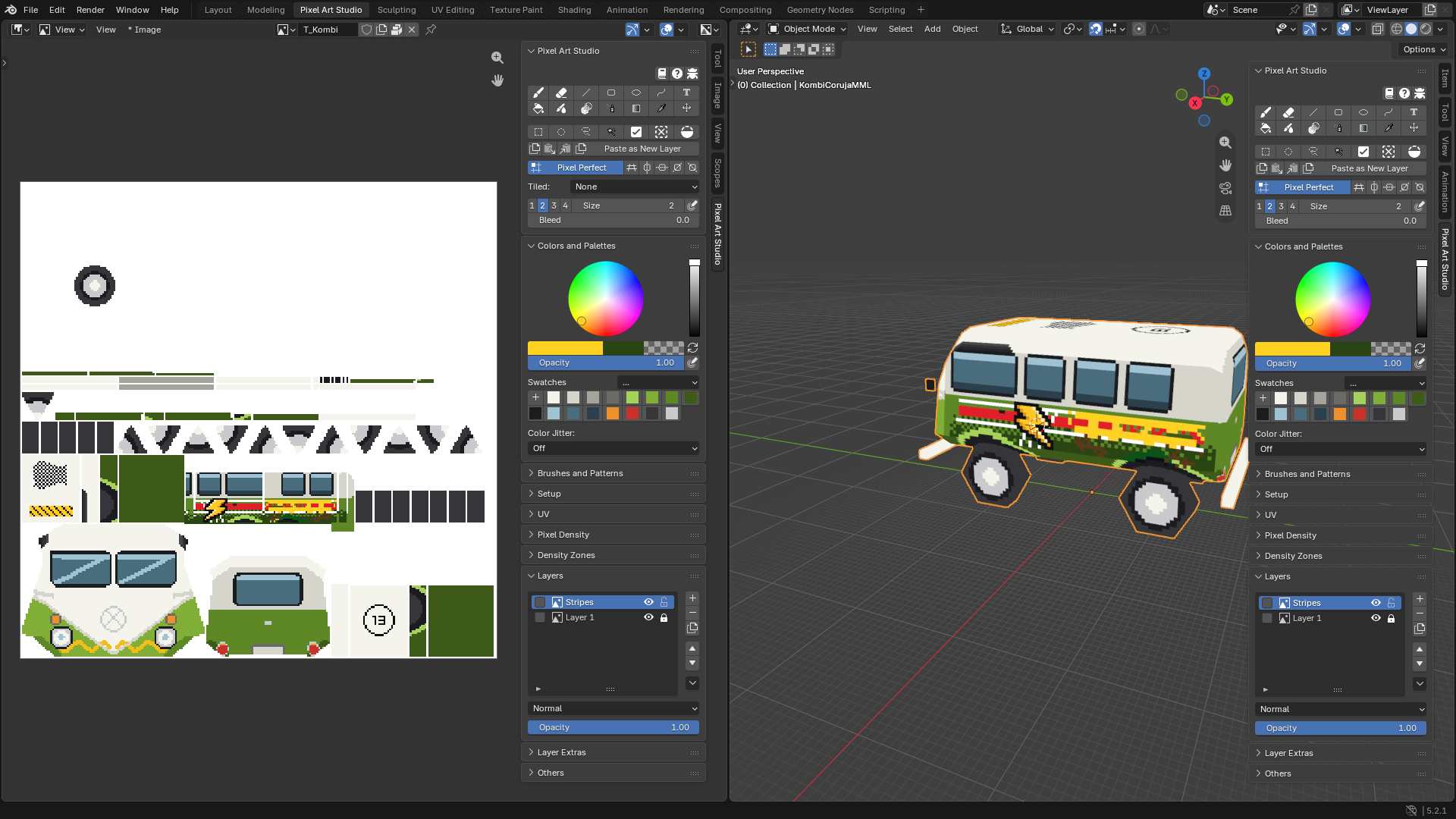Select rectangle selection tool in the image editor panel
The height and width of the screenshot is (819, 1456).
pos(538,132)
